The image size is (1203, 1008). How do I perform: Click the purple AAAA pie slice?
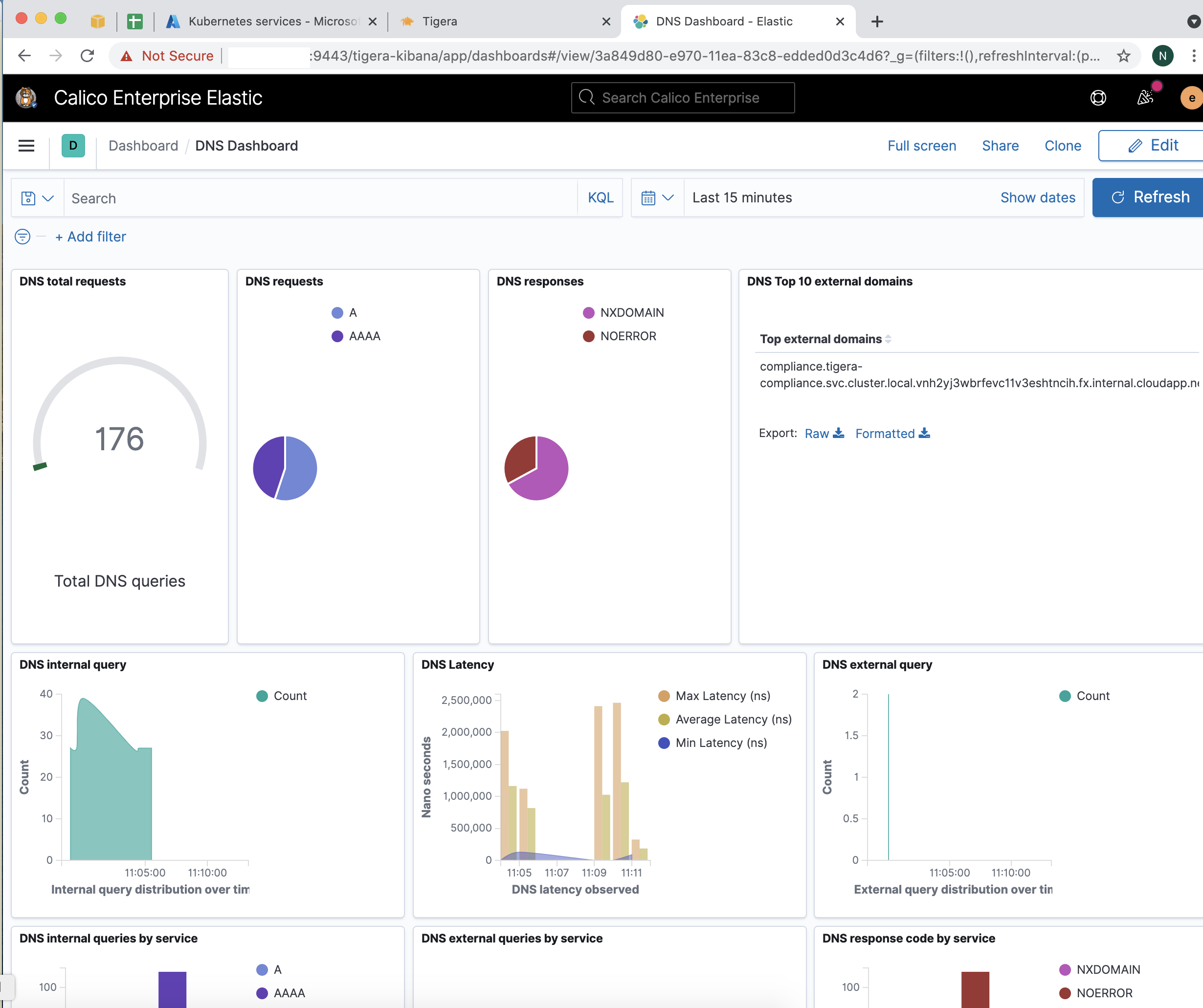click(x=267, y=465)
